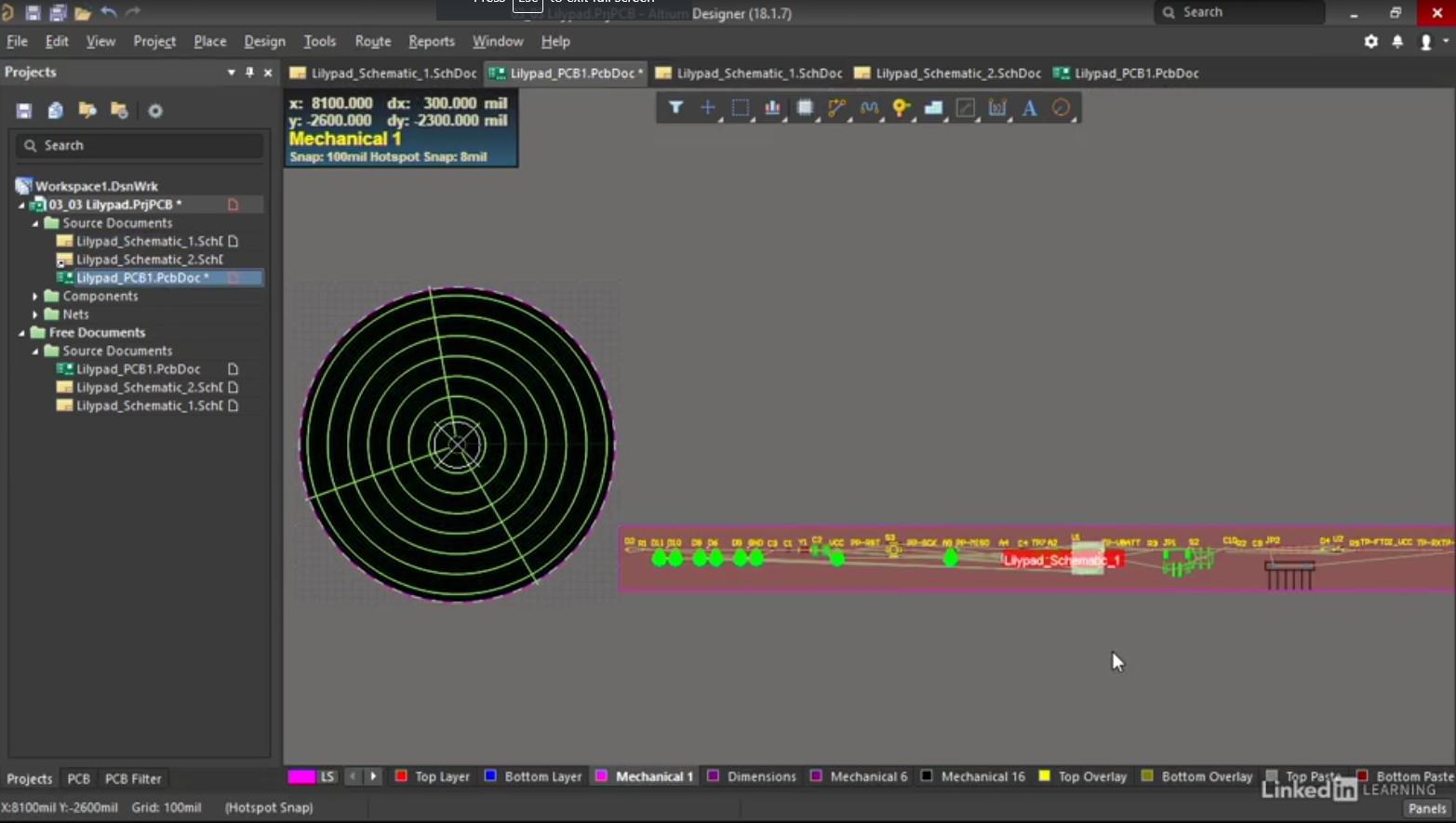Open the Projects panel gear settings

click(x=155, y=111)
